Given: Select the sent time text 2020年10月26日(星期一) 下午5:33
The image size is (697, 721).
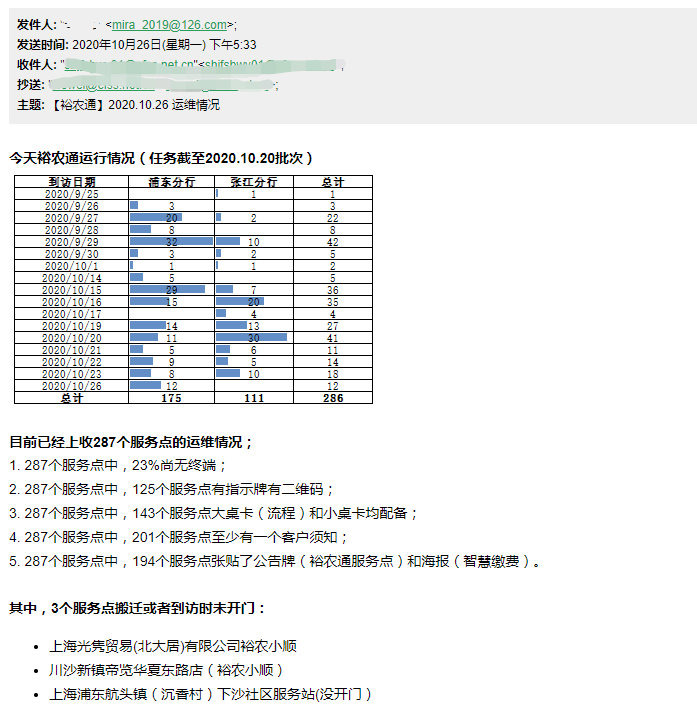Looking at the screenshot, I should click(x=164, y=45).
